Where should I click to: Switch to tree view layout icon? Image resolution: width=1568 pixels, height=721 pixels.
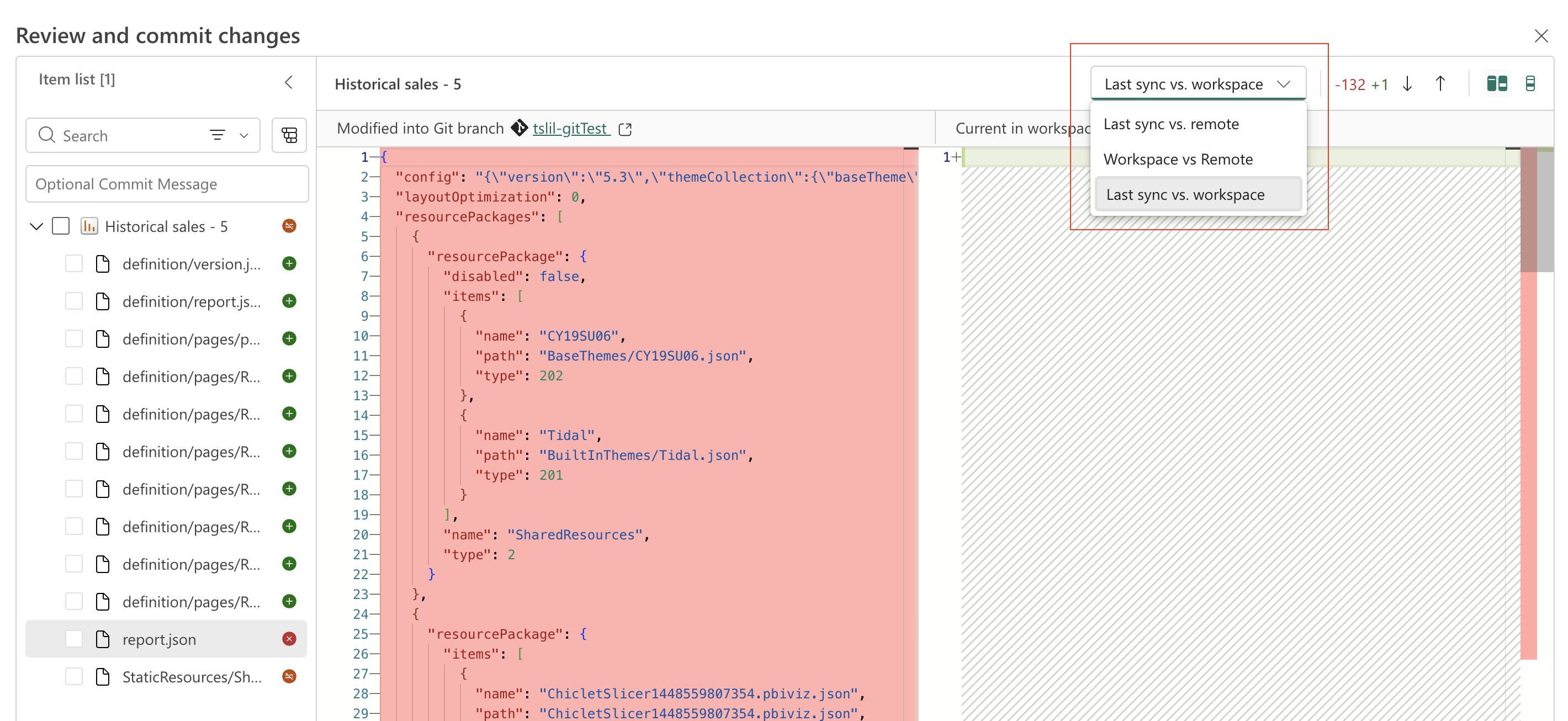(289, 135)
